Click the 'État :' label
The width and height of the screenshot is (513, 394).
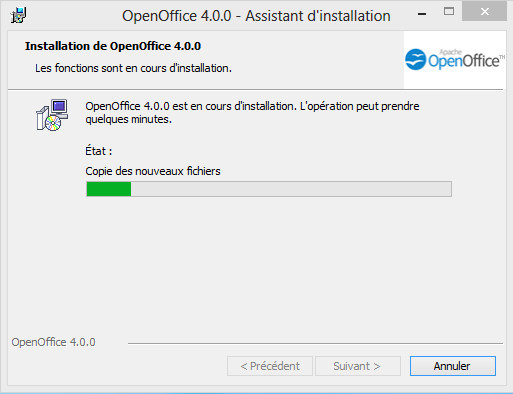[x=99, y=151]
